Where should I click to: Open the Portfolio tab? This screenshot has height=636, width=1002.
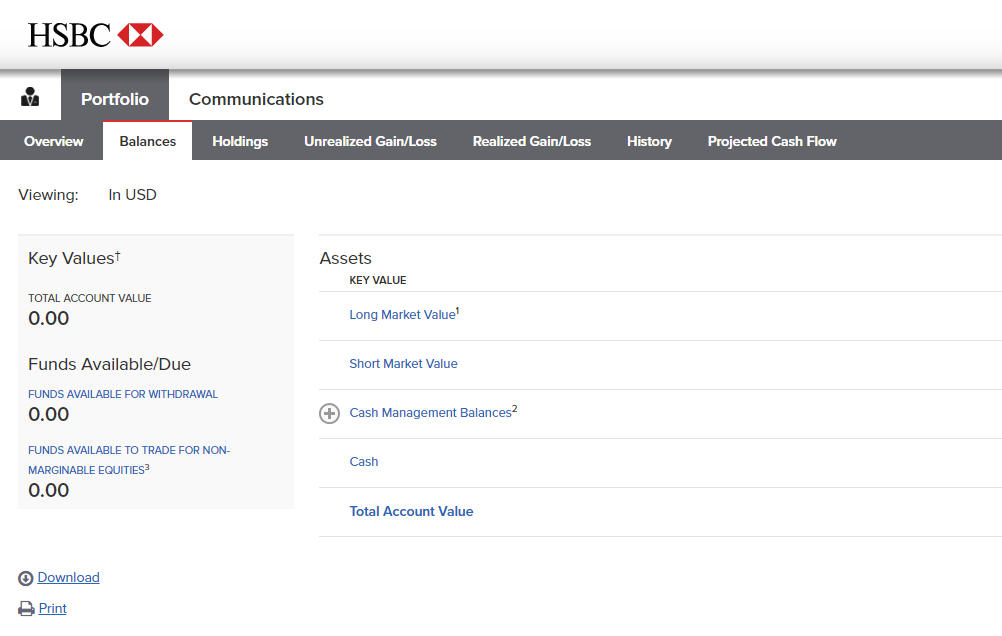click(115, 99)
